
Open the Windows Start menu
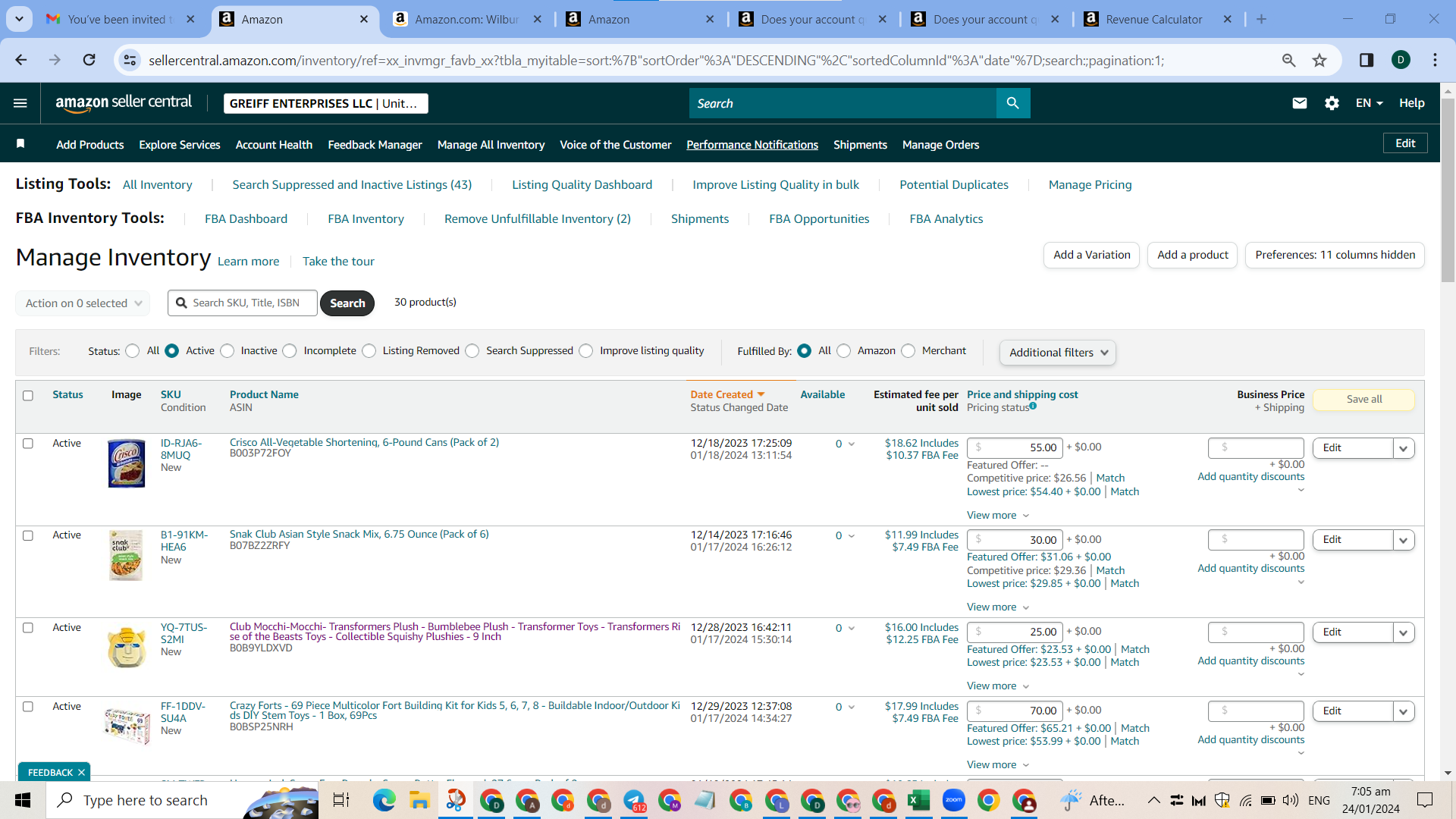pos(23,800)
